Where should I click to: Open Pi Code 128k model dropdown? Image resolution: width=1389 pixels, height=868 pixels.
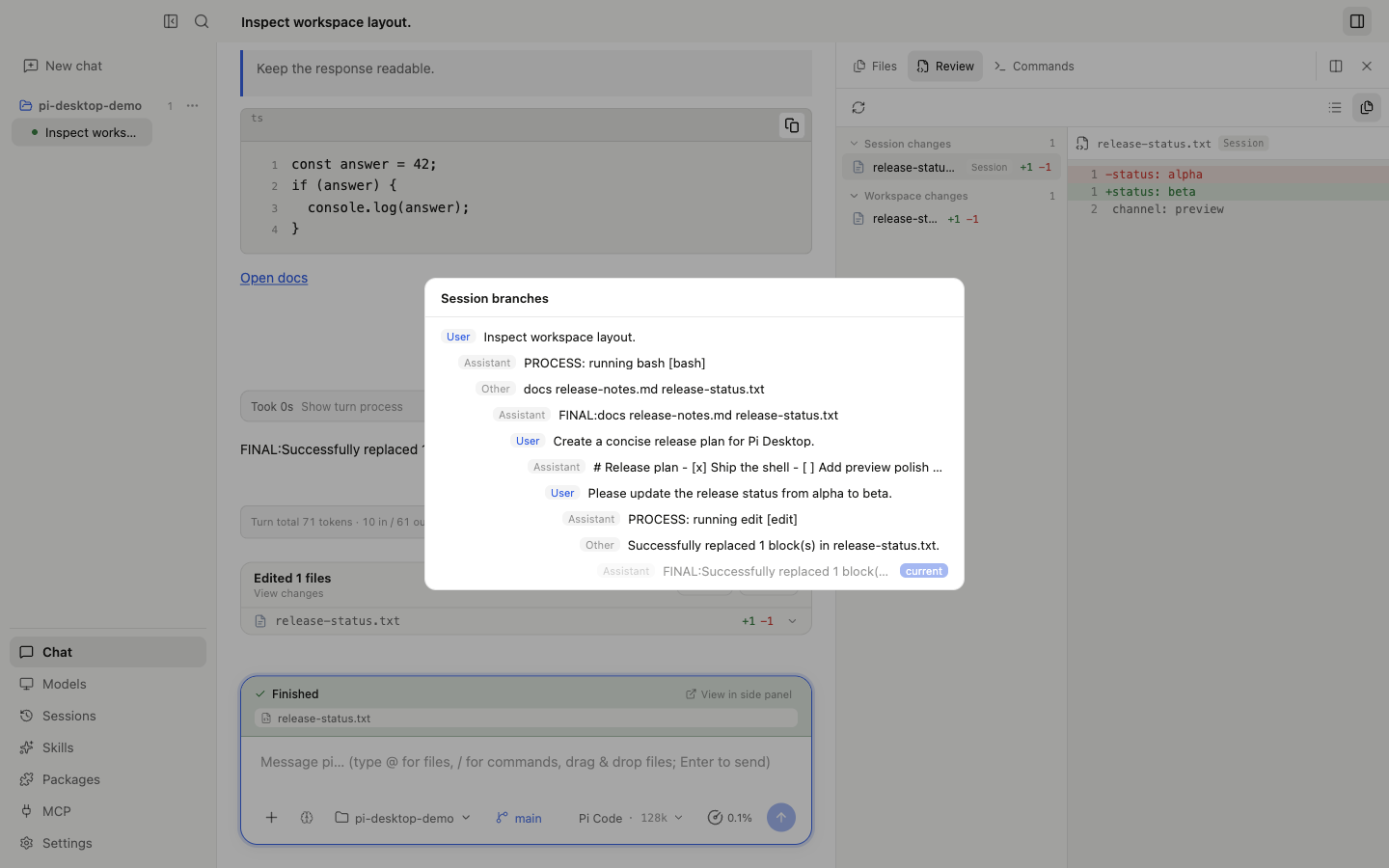tap(631, 818)
